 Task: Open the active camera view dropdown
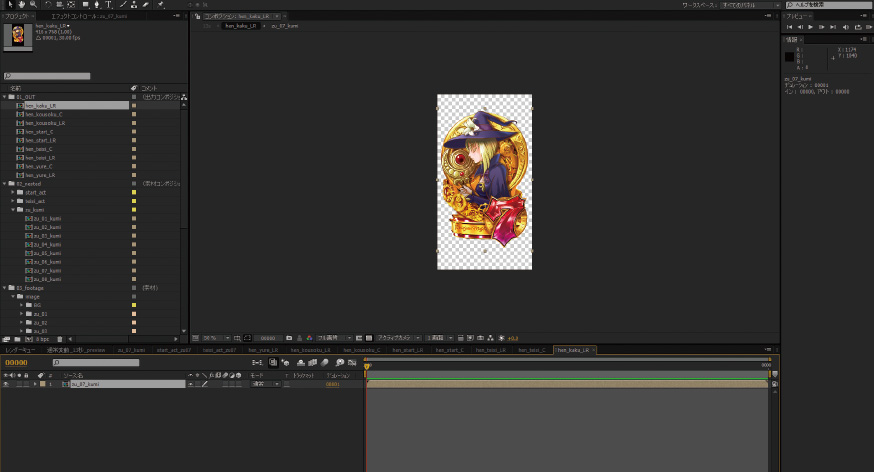click(x=399, y=338)
